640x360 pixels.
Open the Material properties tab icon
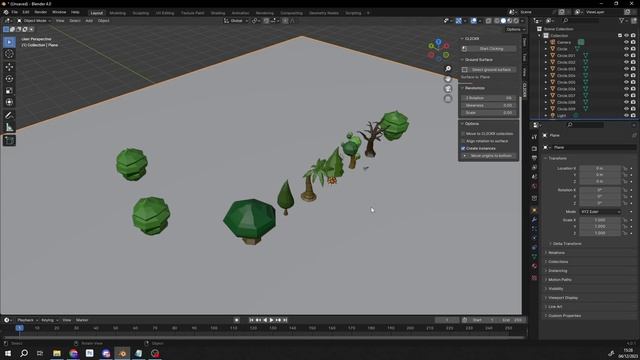pyautogui.click(x=534, y=266)
